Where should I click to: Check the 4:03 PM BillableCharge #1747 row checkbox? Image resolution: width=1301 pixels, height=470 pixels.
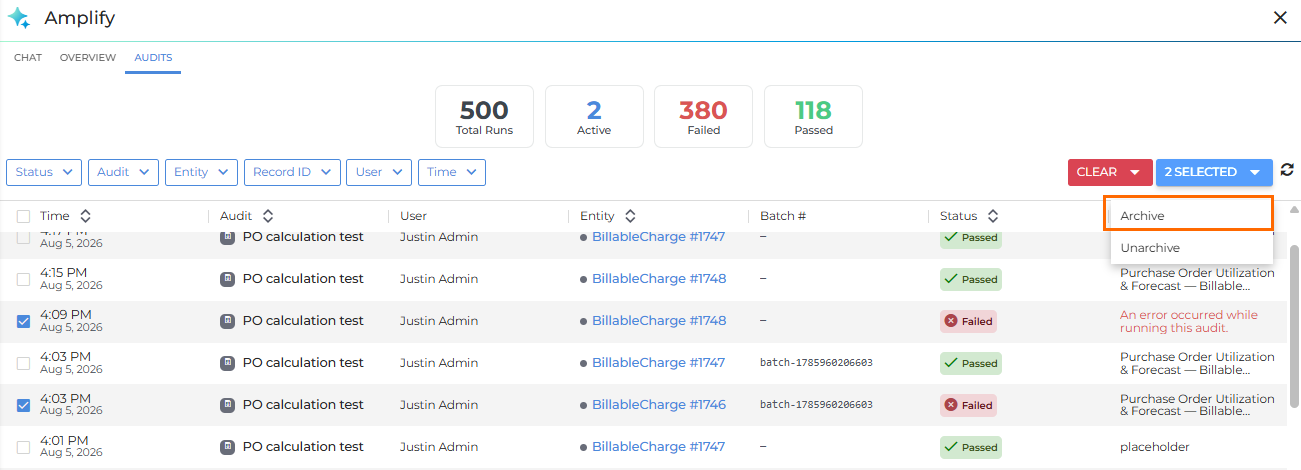coord(23,363)
